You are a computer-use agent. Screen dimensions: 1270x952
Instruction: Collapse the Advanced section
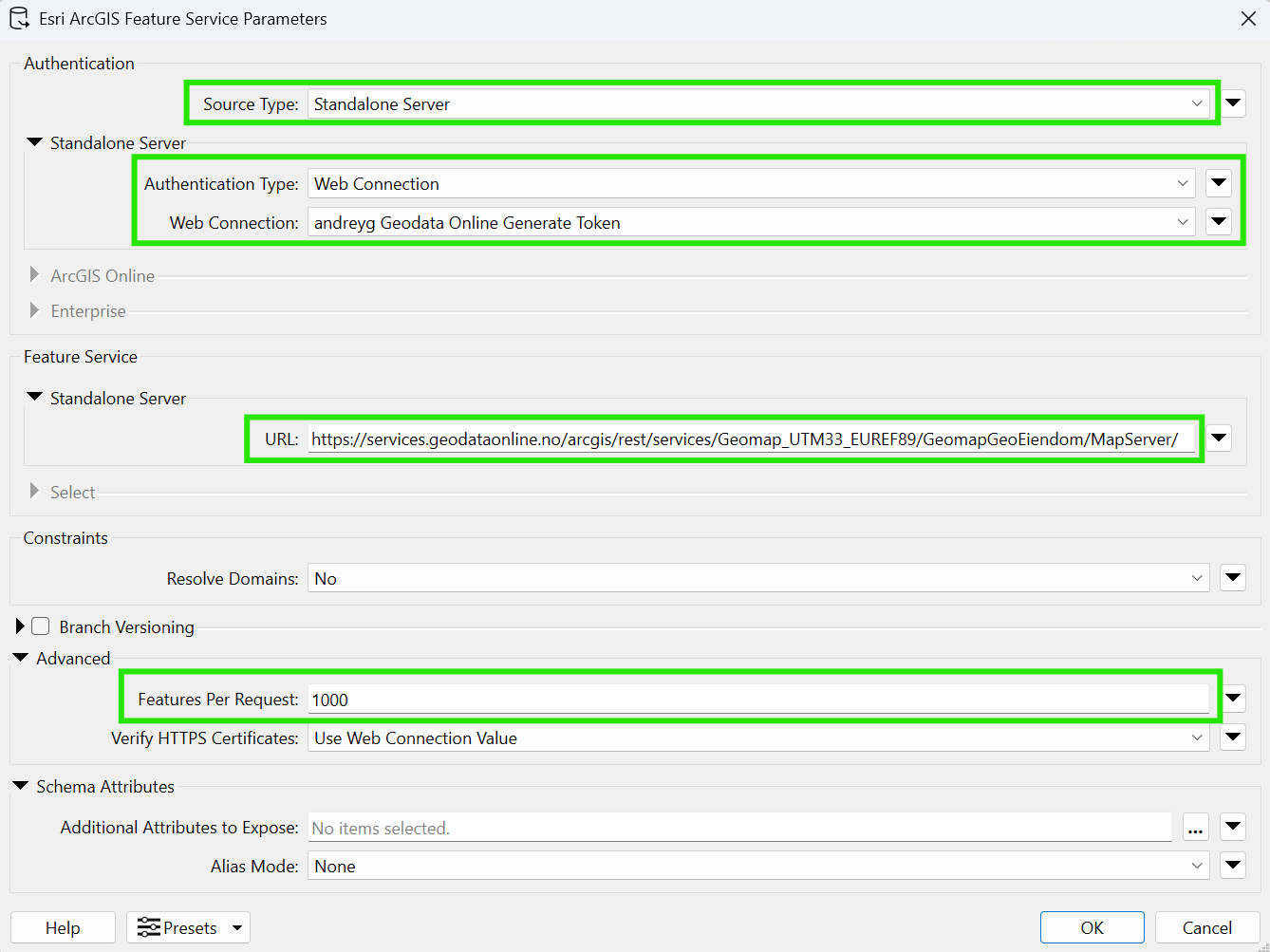pos(21,658)
